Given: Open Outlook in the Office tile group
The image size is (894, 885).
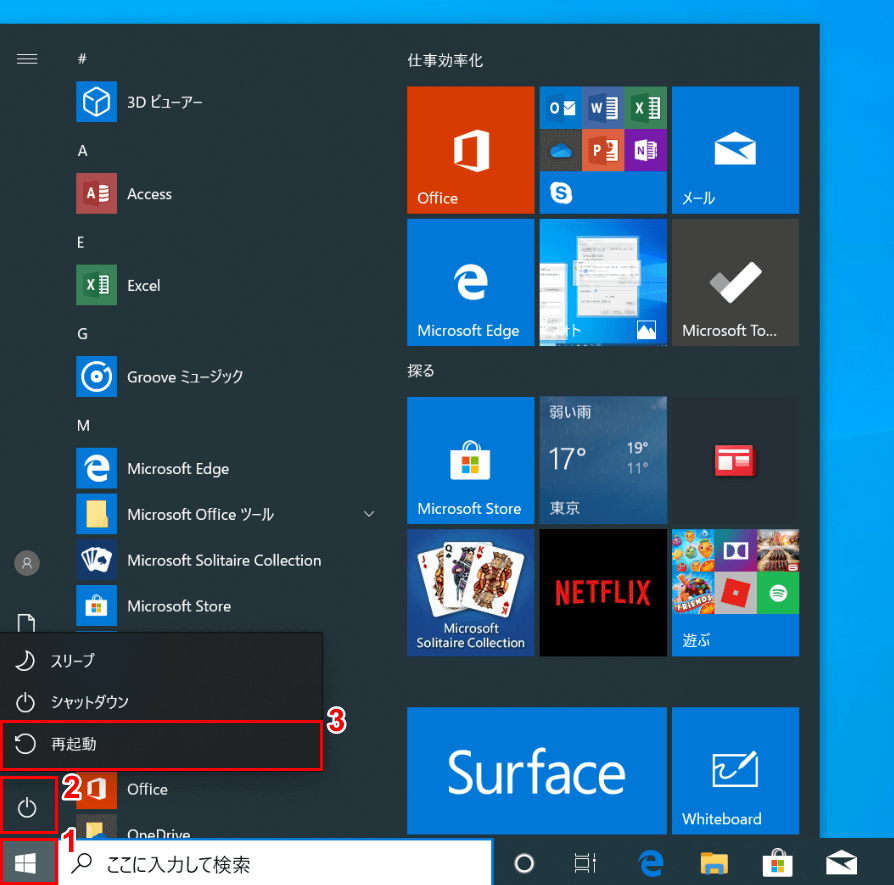Looking at the screenshot, I should click(x=561, y=107).
